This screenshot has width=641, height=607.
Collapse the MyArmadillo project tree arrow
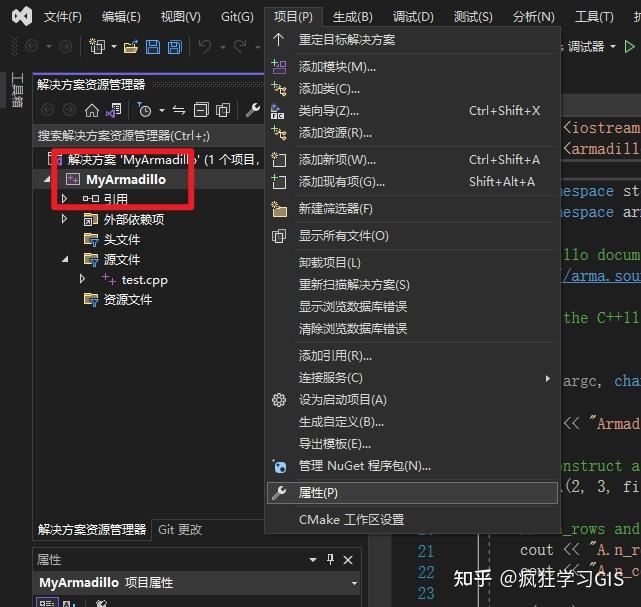point(47,179)
